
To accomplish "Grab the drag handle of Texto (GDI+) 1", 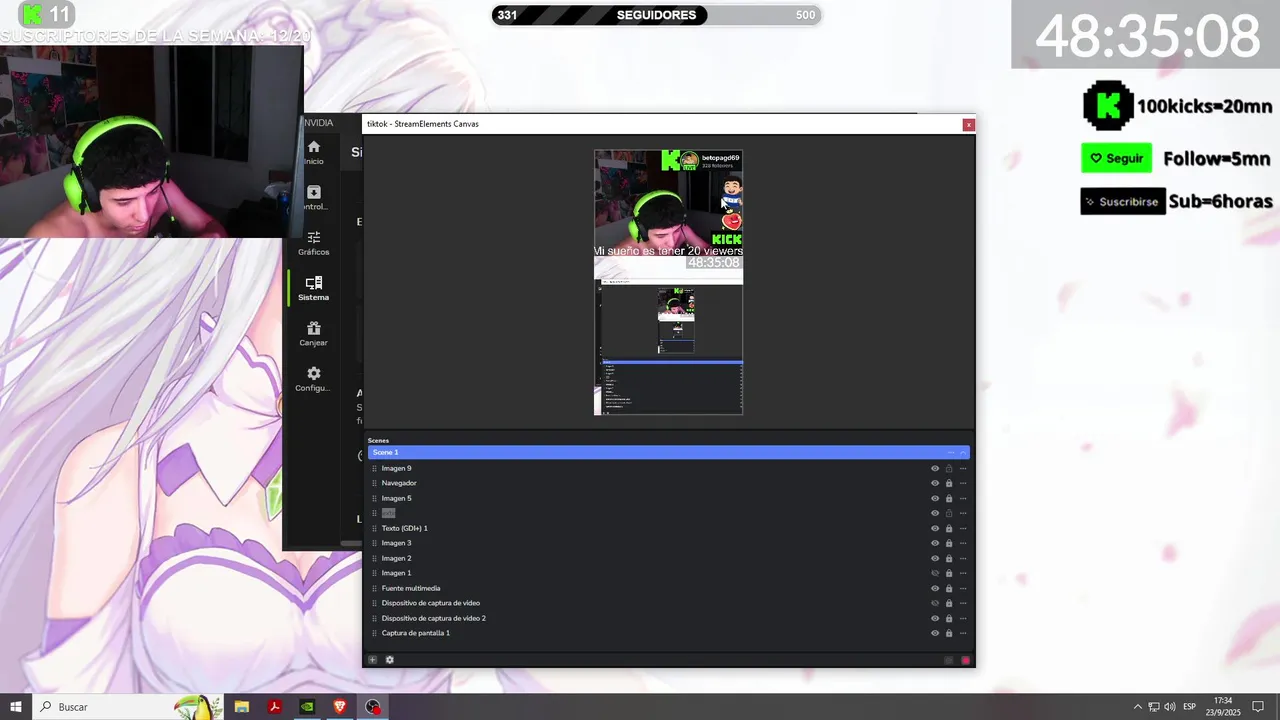I will coord(375,528).
